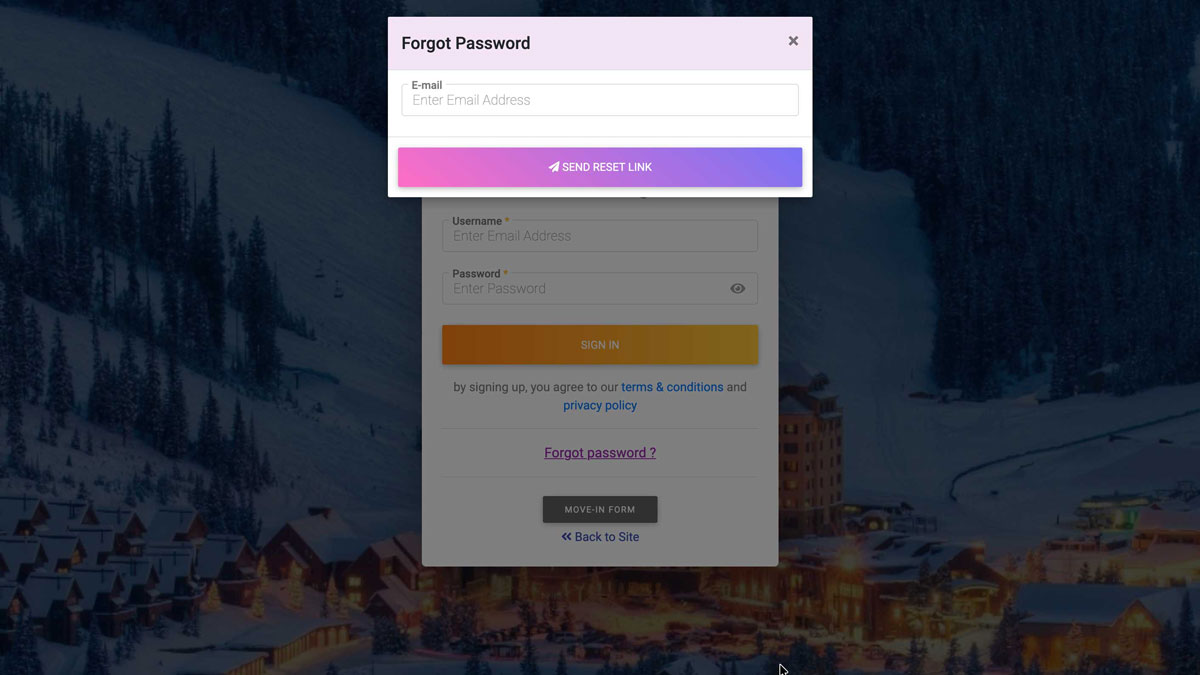
Task: Click into the Username field
Action: pos(600,236)
